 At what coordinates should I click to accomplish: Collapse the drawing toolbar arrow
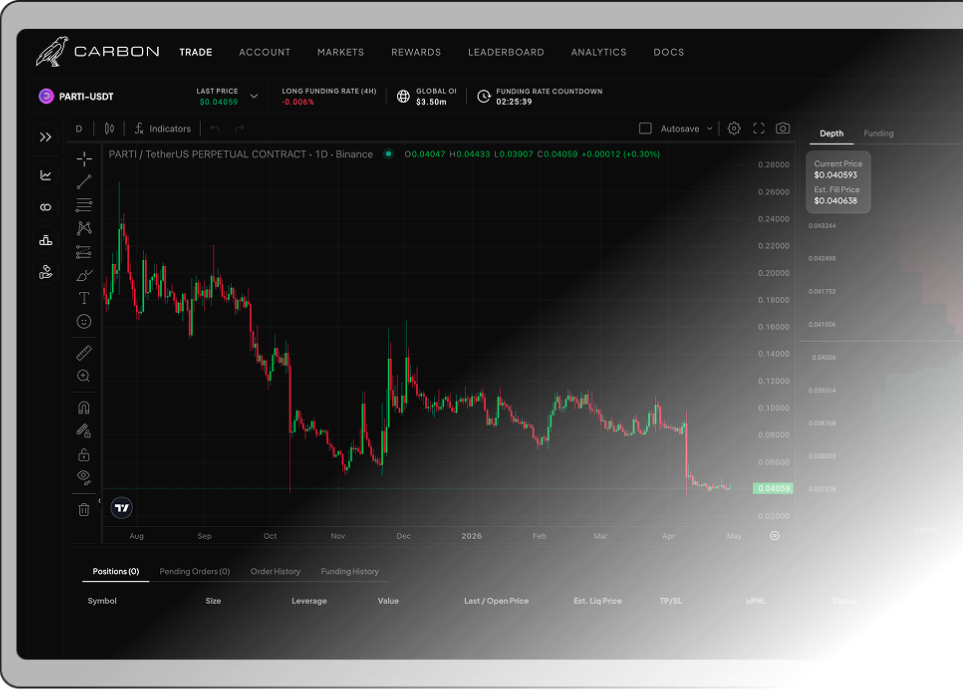99,501
